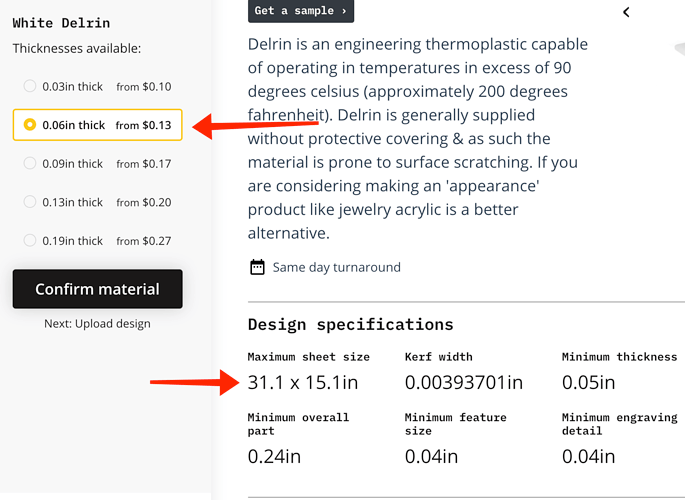Choose the 0.09in thick radio option
The width and height of the screenshot is (685, 500).
pyautogui.click(x=30, y=163)
